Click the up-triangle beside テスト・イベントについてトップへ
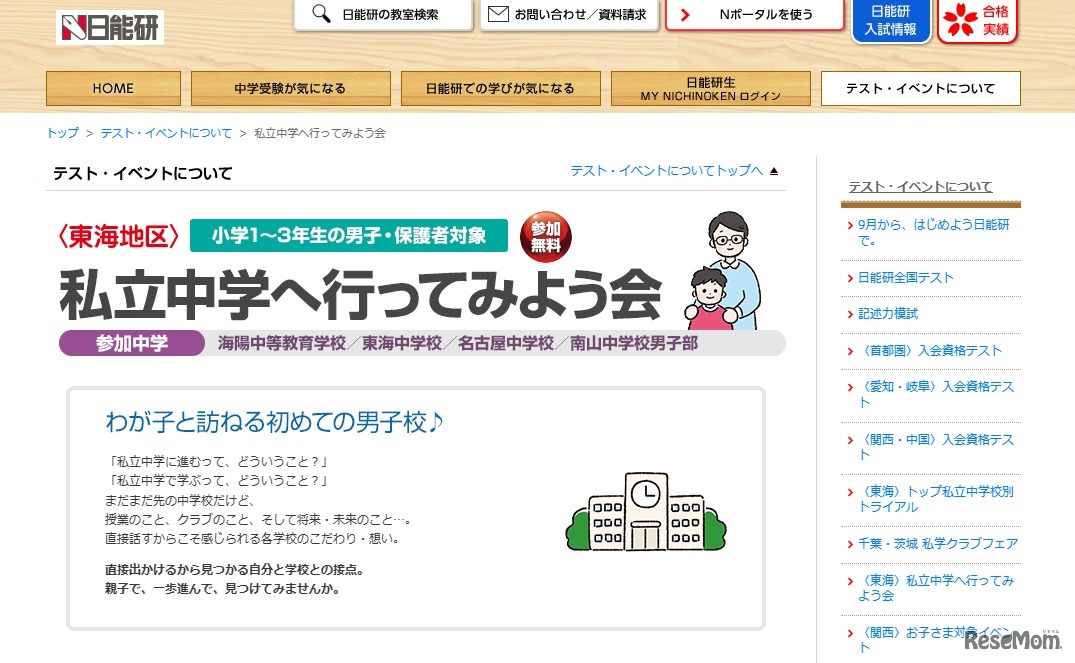The height and width of the screenshot is (663, 1075). [x=773, y=170]
